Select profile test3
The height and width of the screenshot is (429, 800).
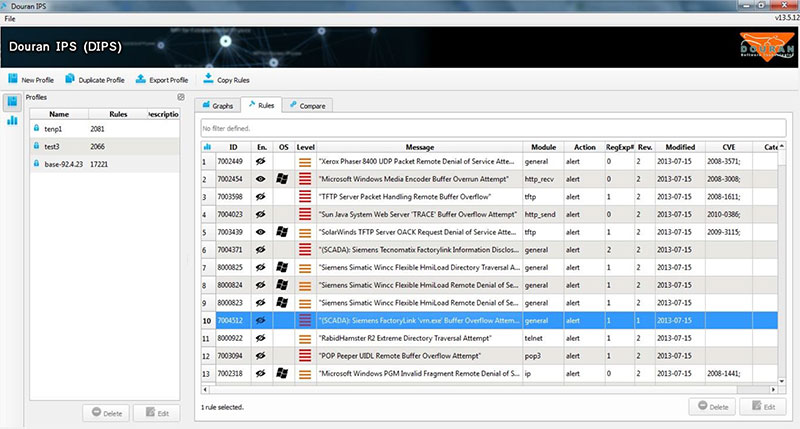point(105,146)
